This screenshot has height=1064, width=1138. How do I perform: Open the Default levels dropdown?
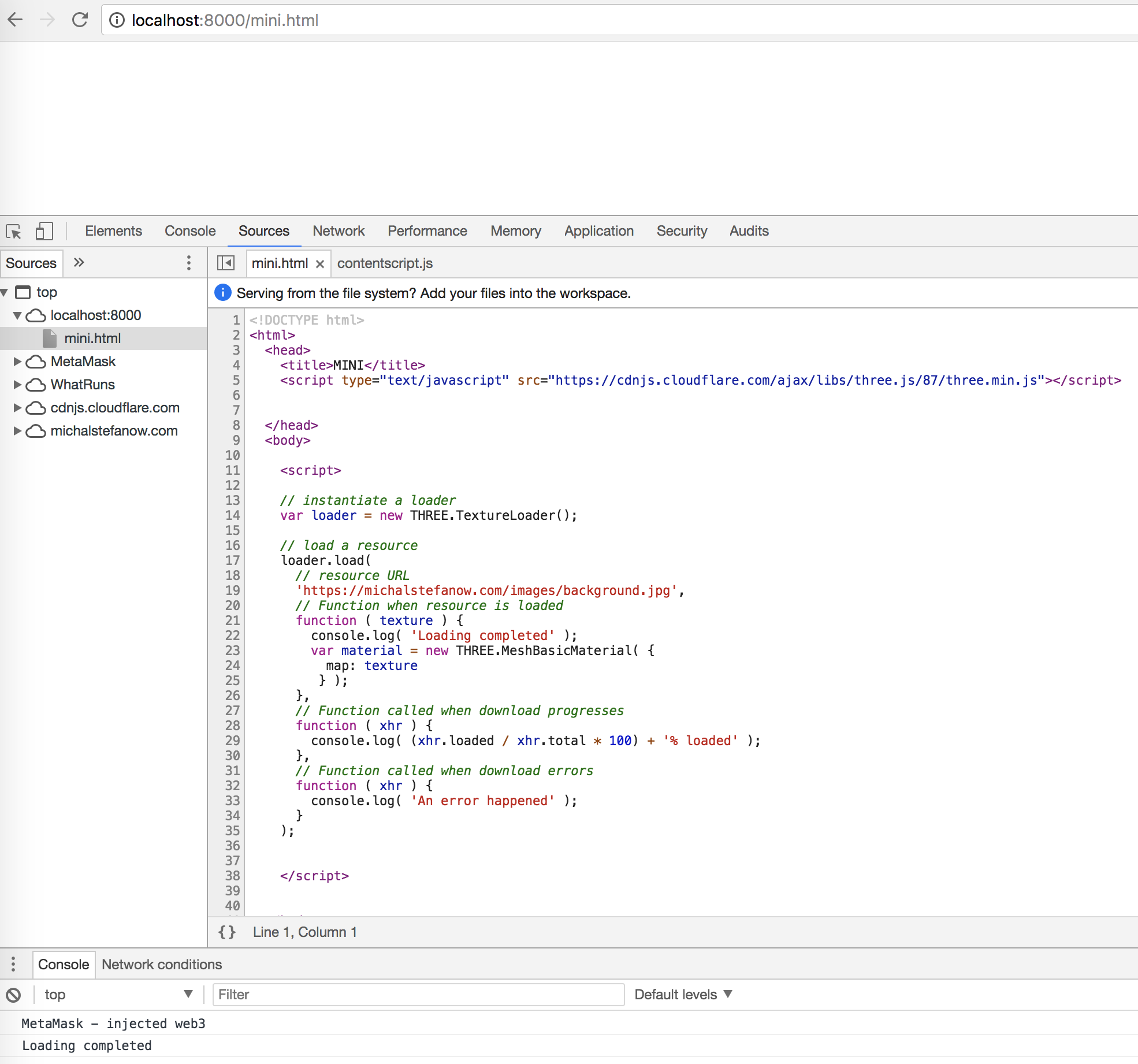pyautogui.click(x=683, y=994)
